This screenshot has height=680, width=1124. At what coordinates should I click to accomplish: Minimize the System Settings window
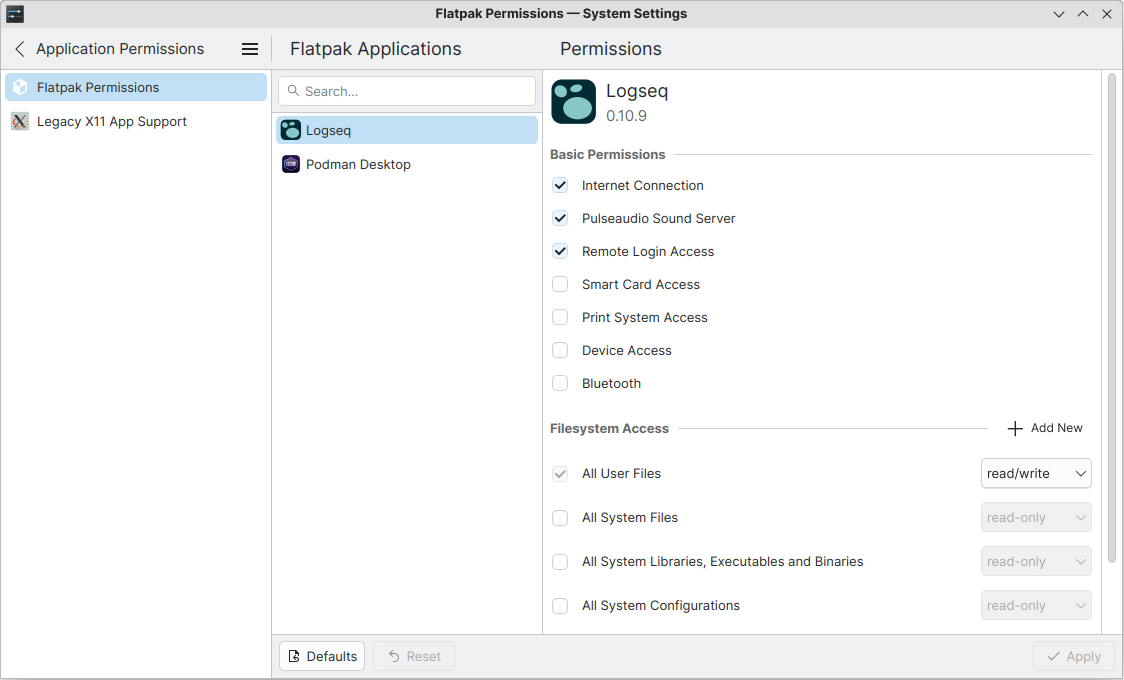pyautogui.click(x=1059, y=14)
